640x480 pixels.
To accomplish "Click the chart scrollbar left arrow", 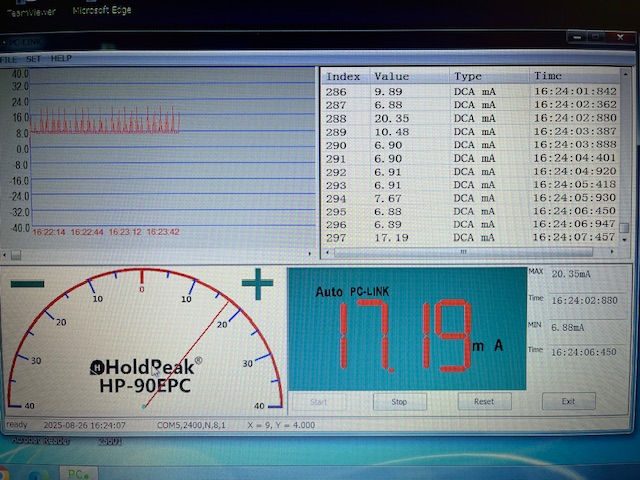I will 4,255.
